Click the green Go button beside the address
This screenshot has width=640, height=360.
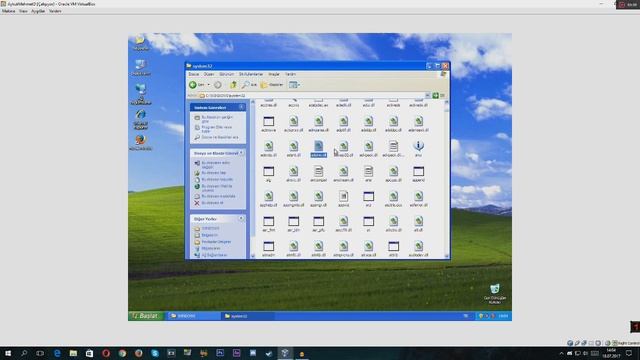click(436, 96)
